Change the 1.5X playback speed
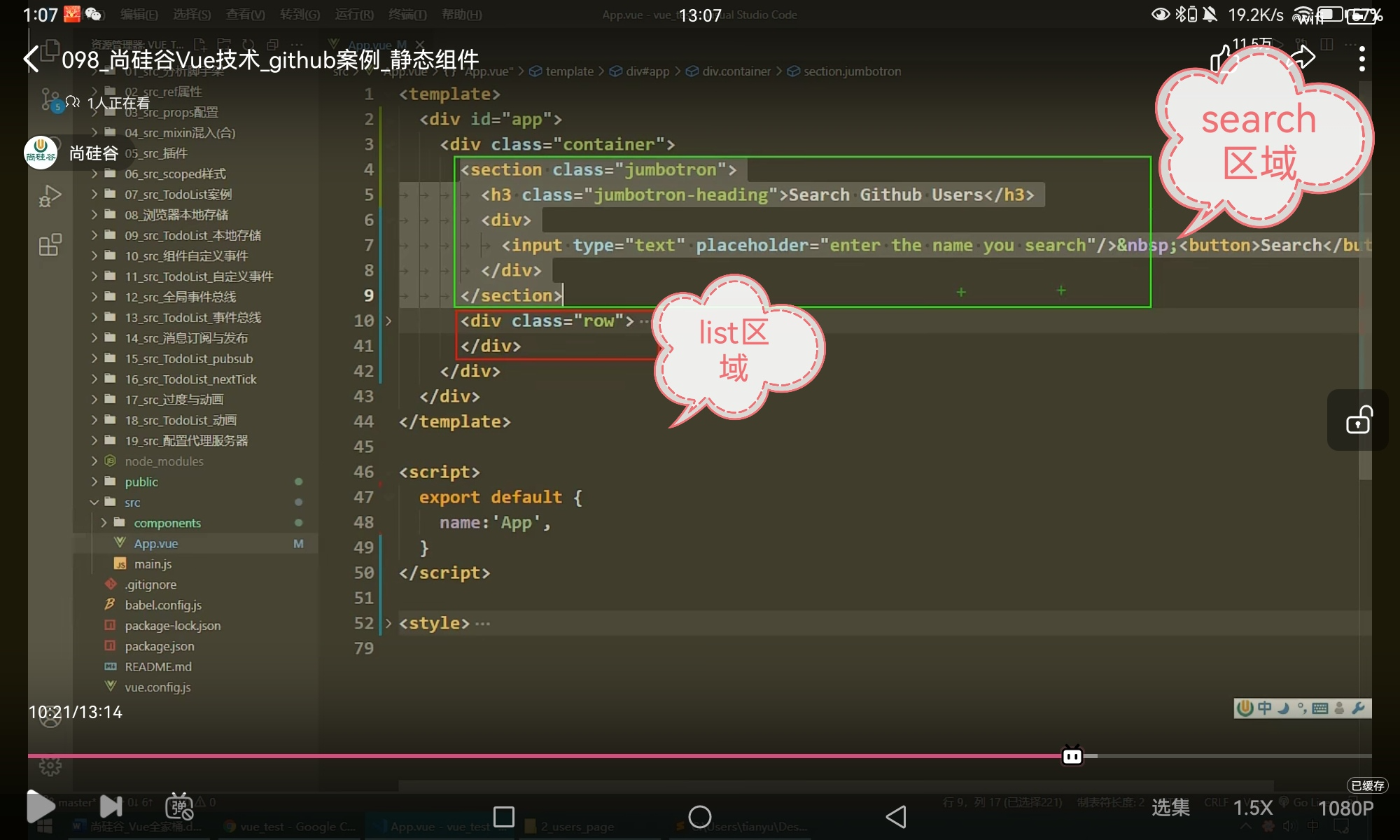 [1253, 808]
